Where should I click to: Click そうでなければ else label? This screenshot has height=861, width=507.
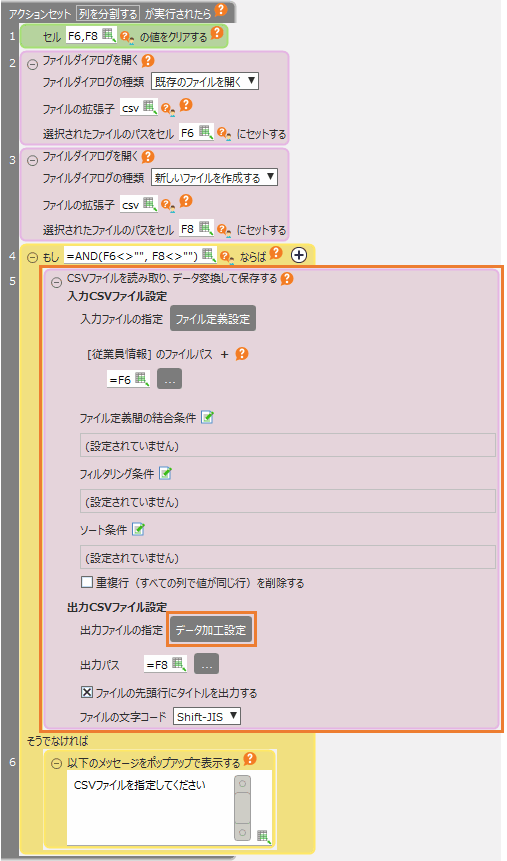click(x=57, y=741)
